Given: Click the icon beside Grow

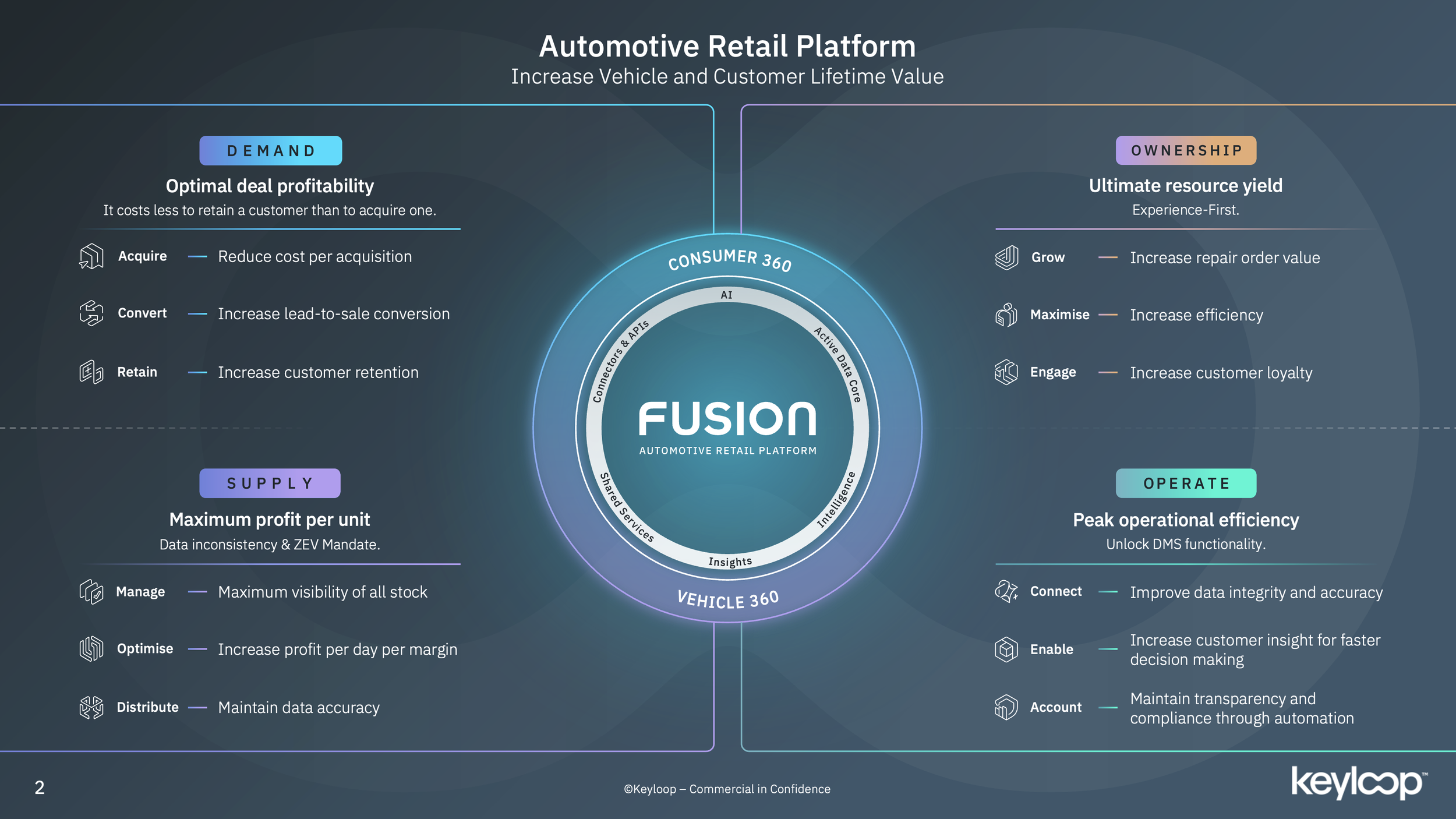Looking at the screenshot, I should [1006, 257].
